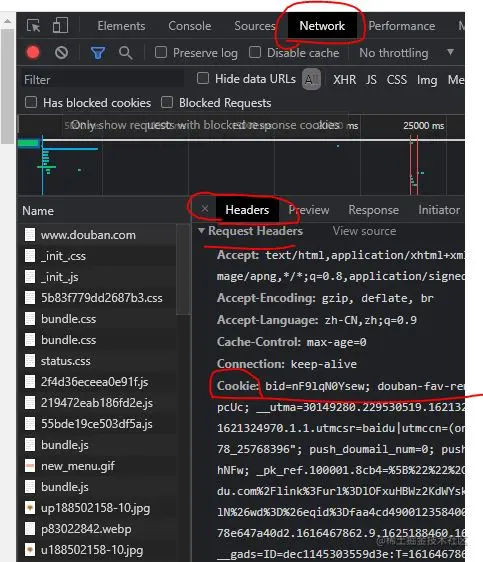Image resolution: width=483 pixels, height=562 pixels.
Task: Collapse the Request Headers section
Action: [x=201, y=231]
